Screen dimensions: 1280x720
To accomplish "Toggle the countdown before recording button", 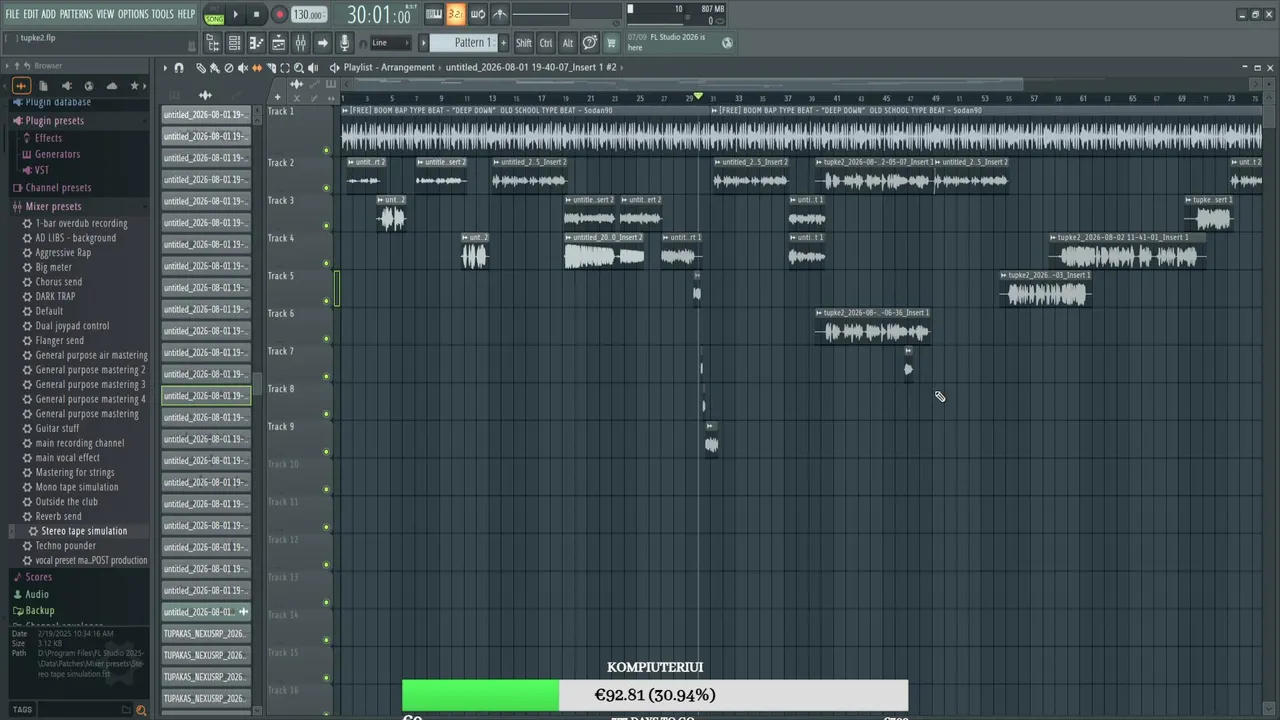I will (456, 14).
